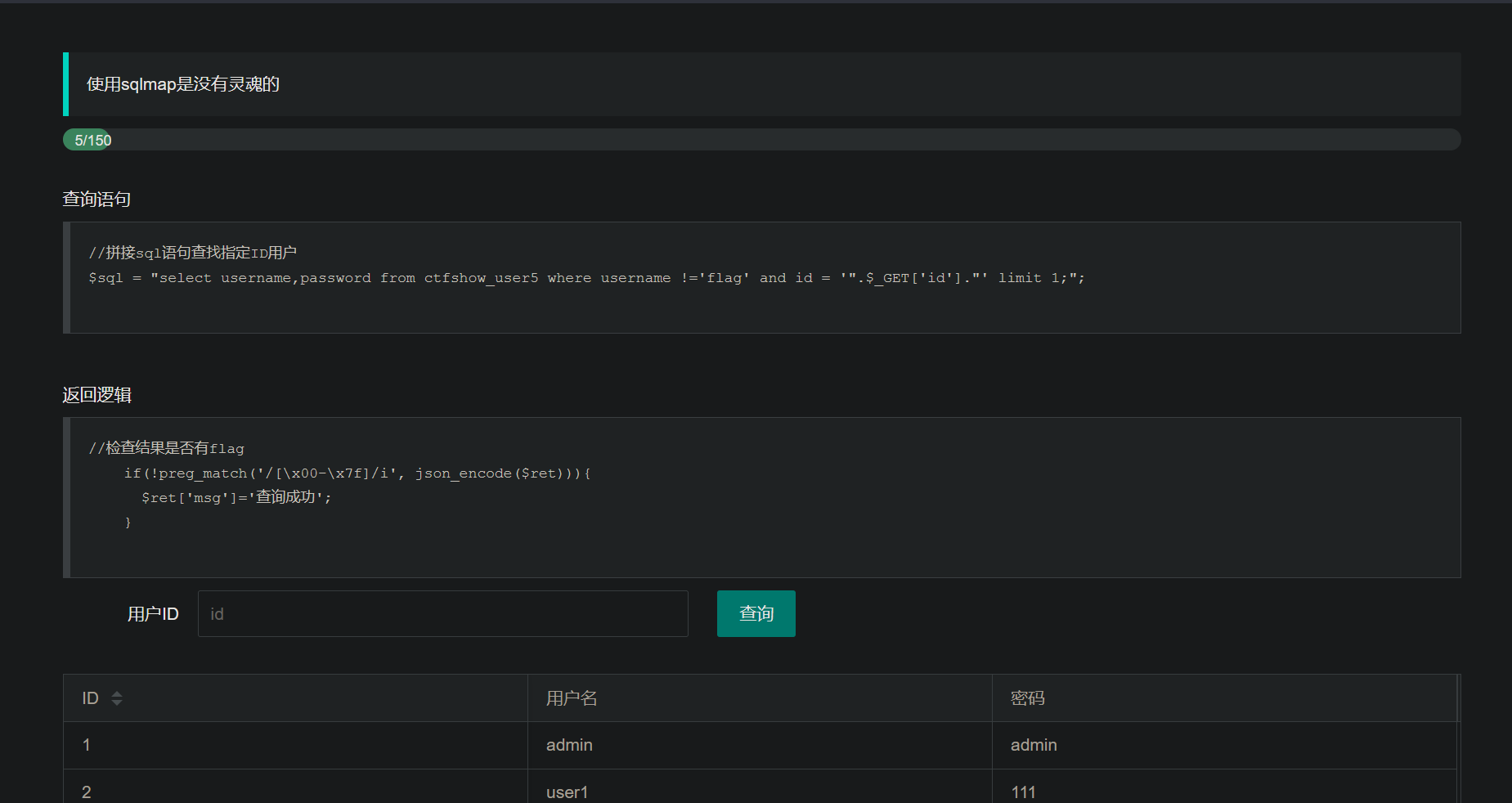The width and height of the screenshot is (1512, 803).
Task: Click the 查询 search button
Action: click(756, 613)
